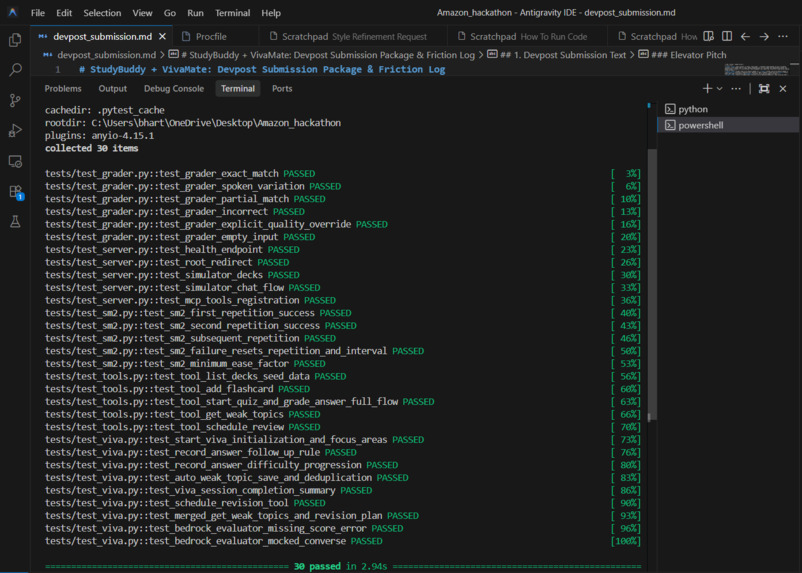Open the View menu
This screenshot has width=802, height=573.
point(142,13)
